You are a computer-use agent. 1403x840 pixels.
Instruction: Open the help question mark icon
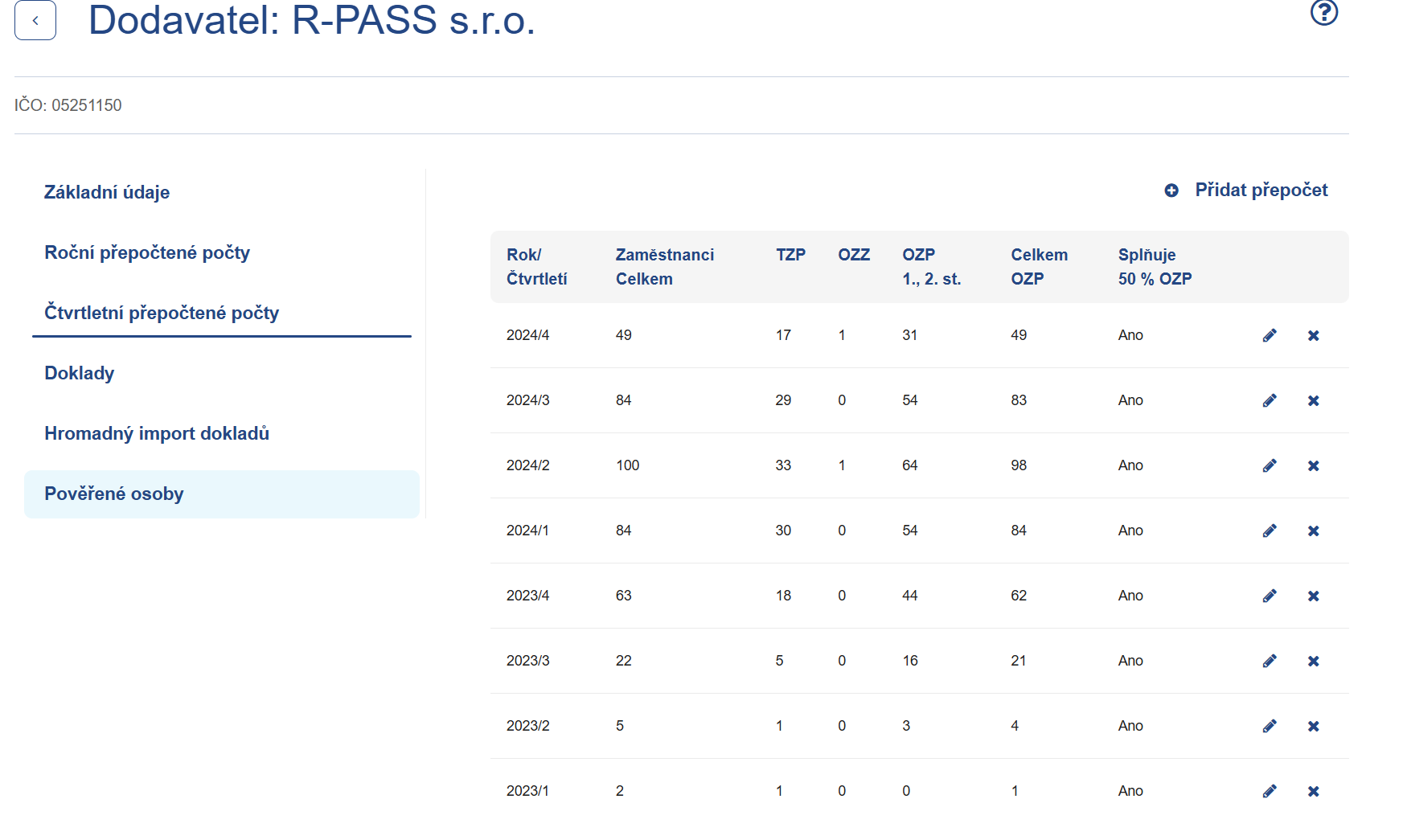[x=1324, y=13]
